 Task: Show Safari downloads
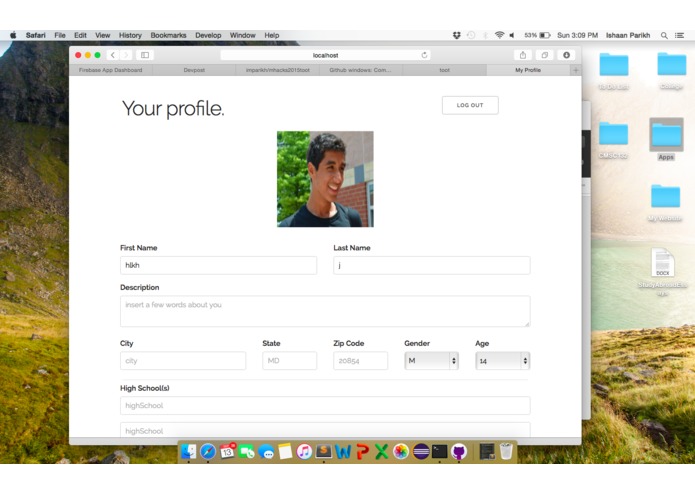pyautogui.click(x=566, y=55)
